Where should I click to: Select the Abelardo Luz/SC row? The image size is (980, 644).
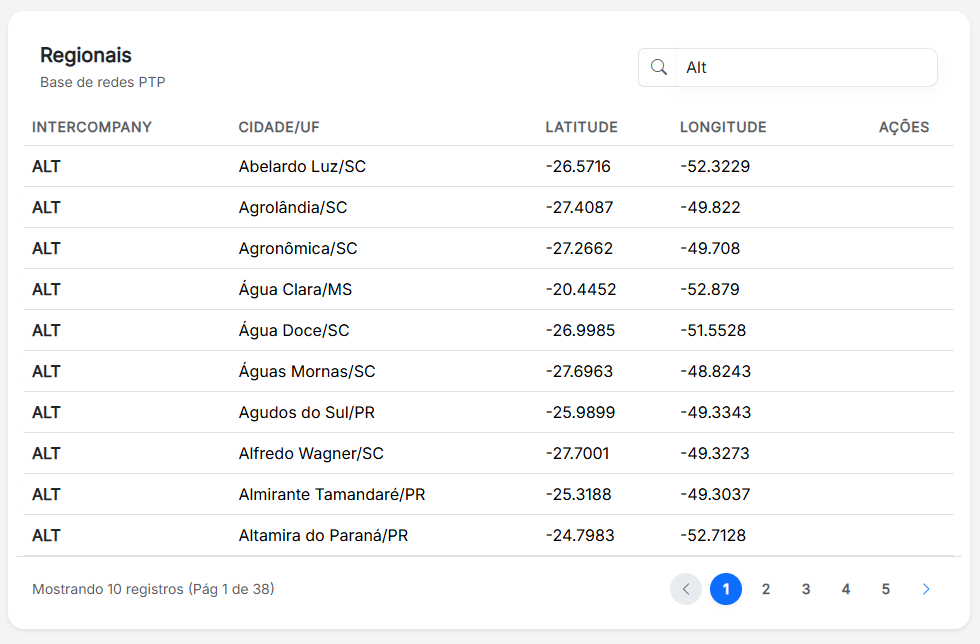click(302, 166)
